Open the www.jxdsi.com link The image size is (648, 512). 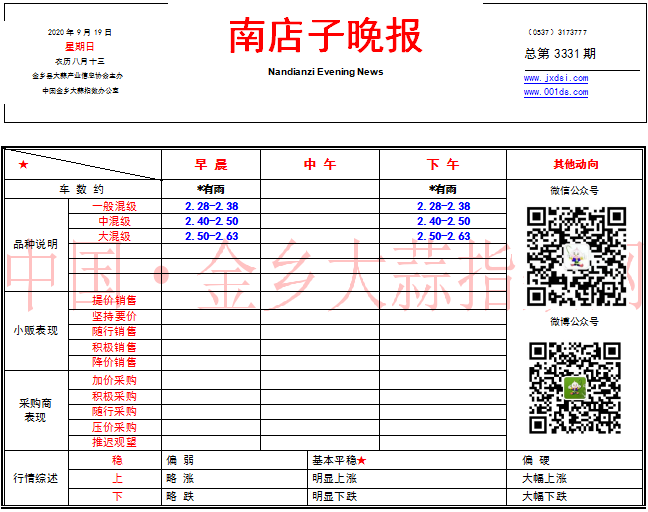556,78
